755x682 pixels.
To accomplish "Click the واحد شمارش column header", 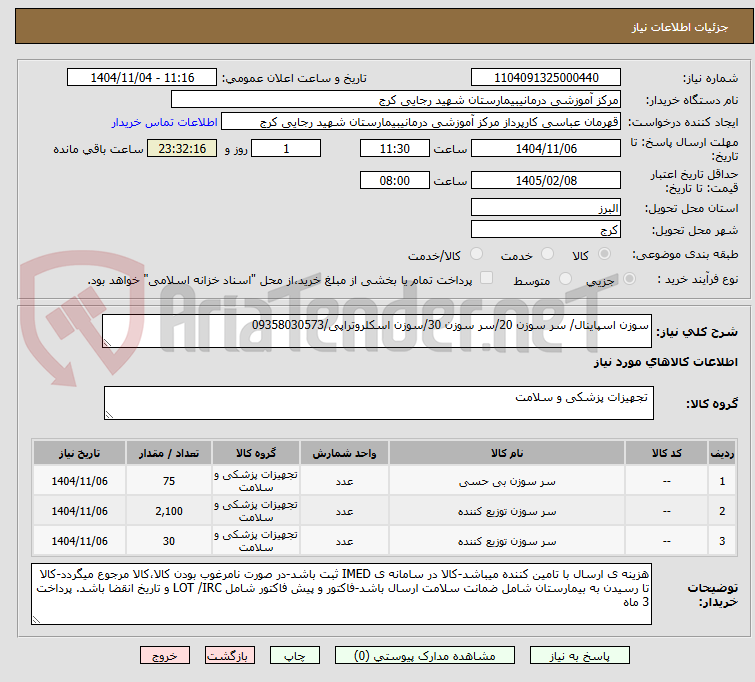I will (x=344, y=453).
